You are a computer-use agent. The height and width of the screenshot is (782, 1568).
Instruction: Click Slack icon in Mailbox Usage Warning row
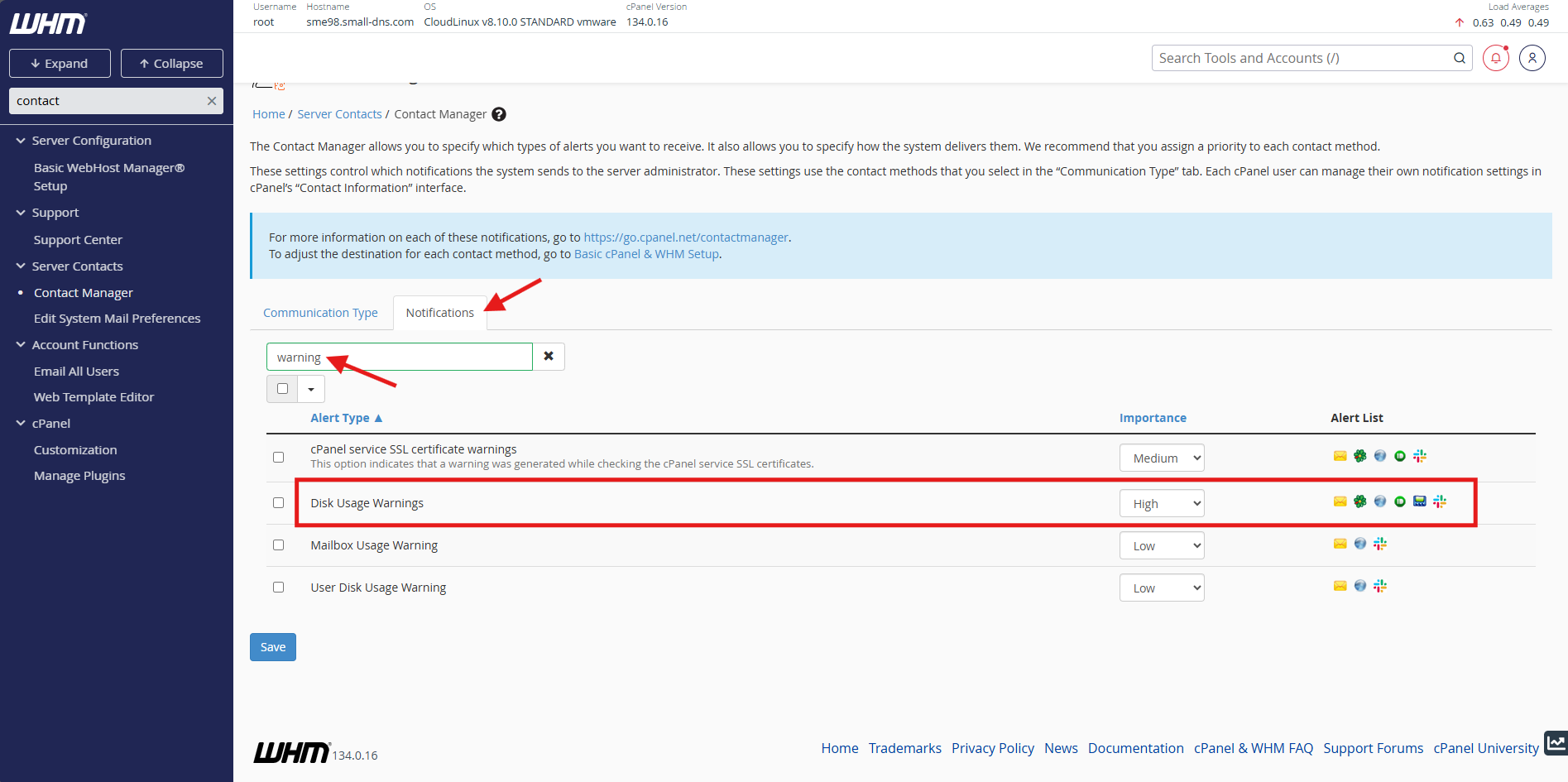tap(1379, 544)
